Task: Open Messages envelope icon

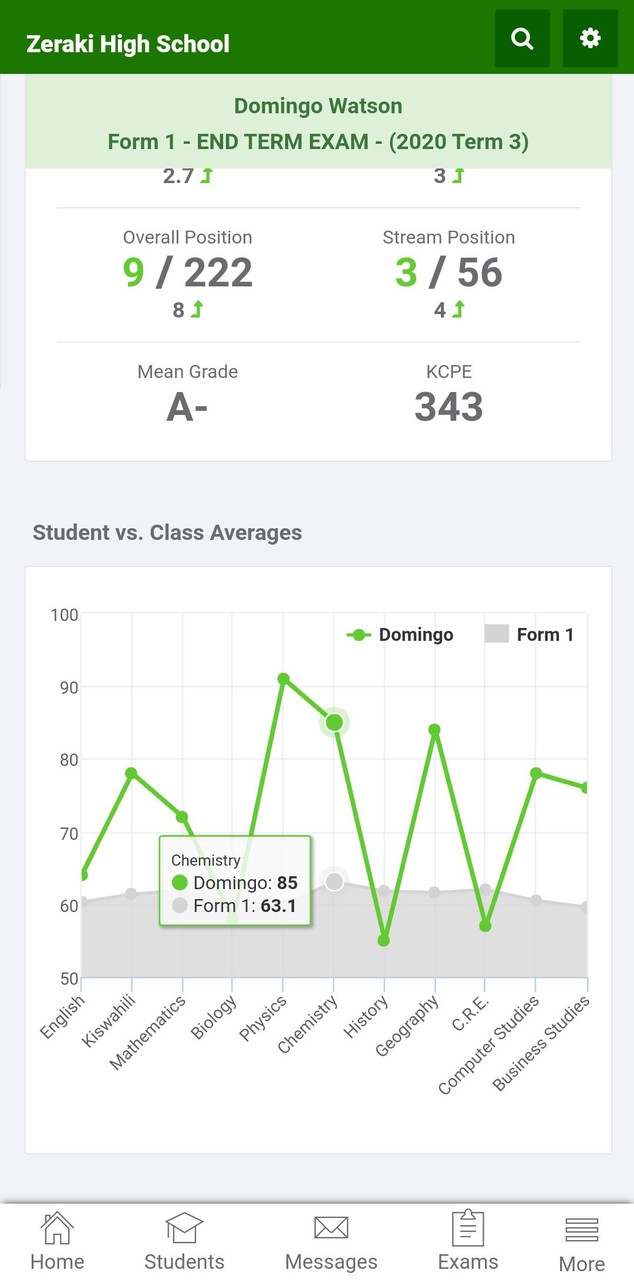Action: coord(331,1227)
